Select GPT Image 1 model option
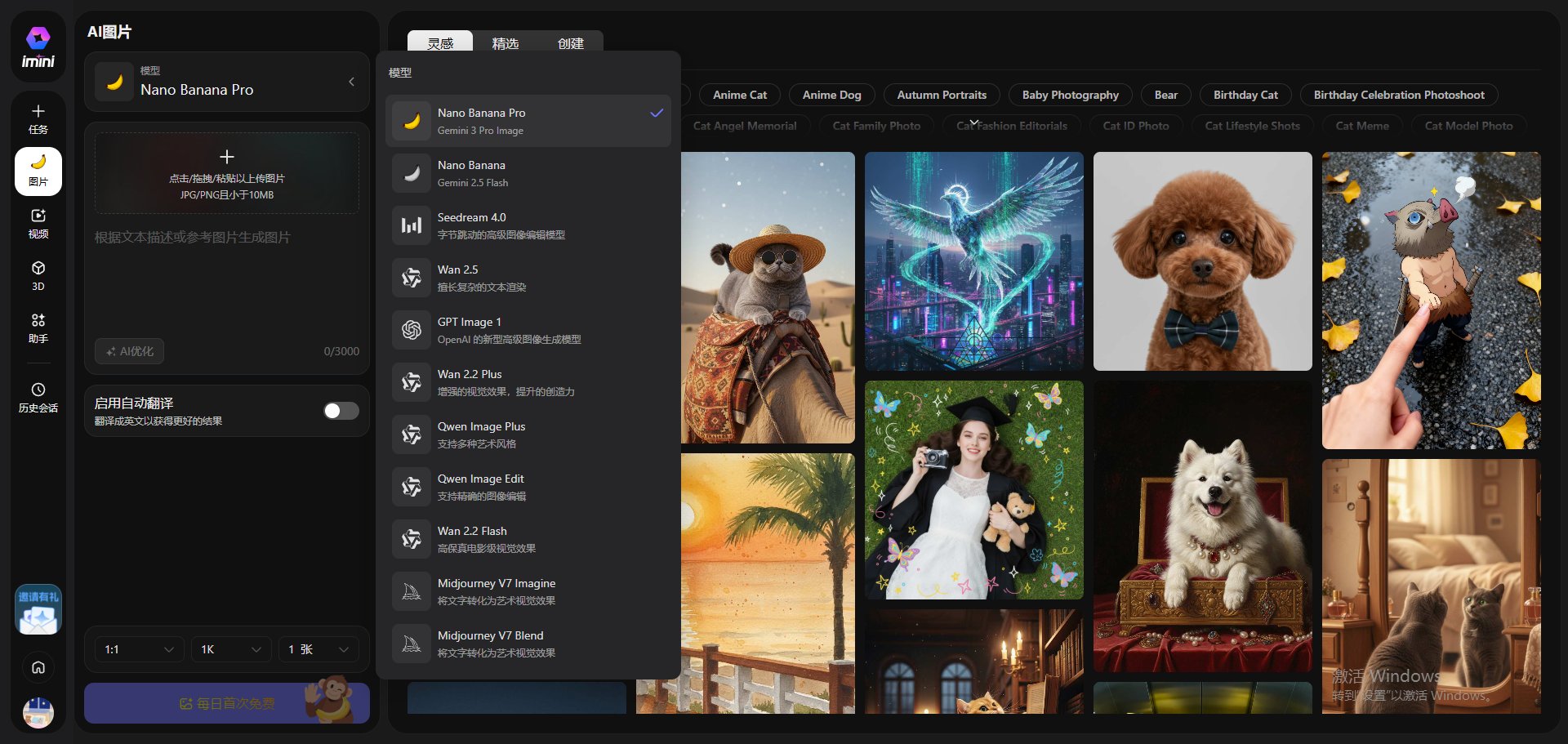This screenshot has width=1568, height=744. (x=528, y=330)
